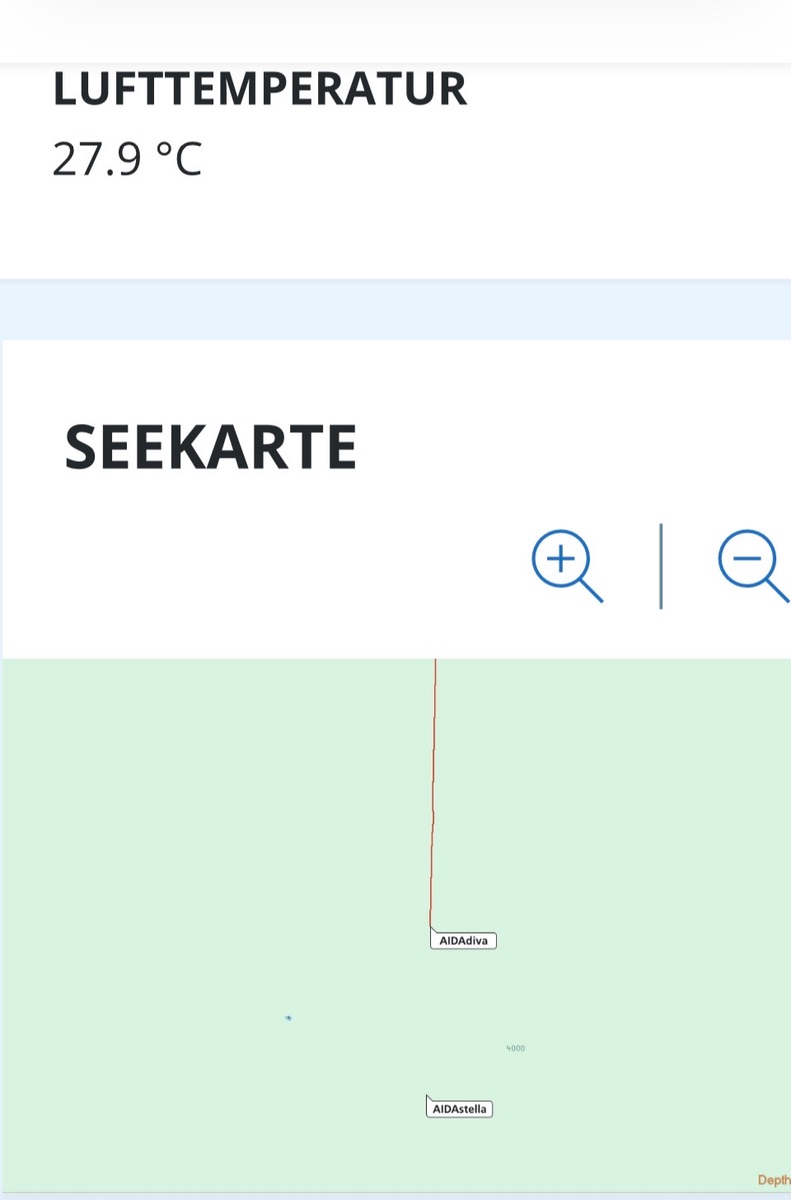Click the divider between the zoom icons
Screen dimensions: 791x1200
660,565
